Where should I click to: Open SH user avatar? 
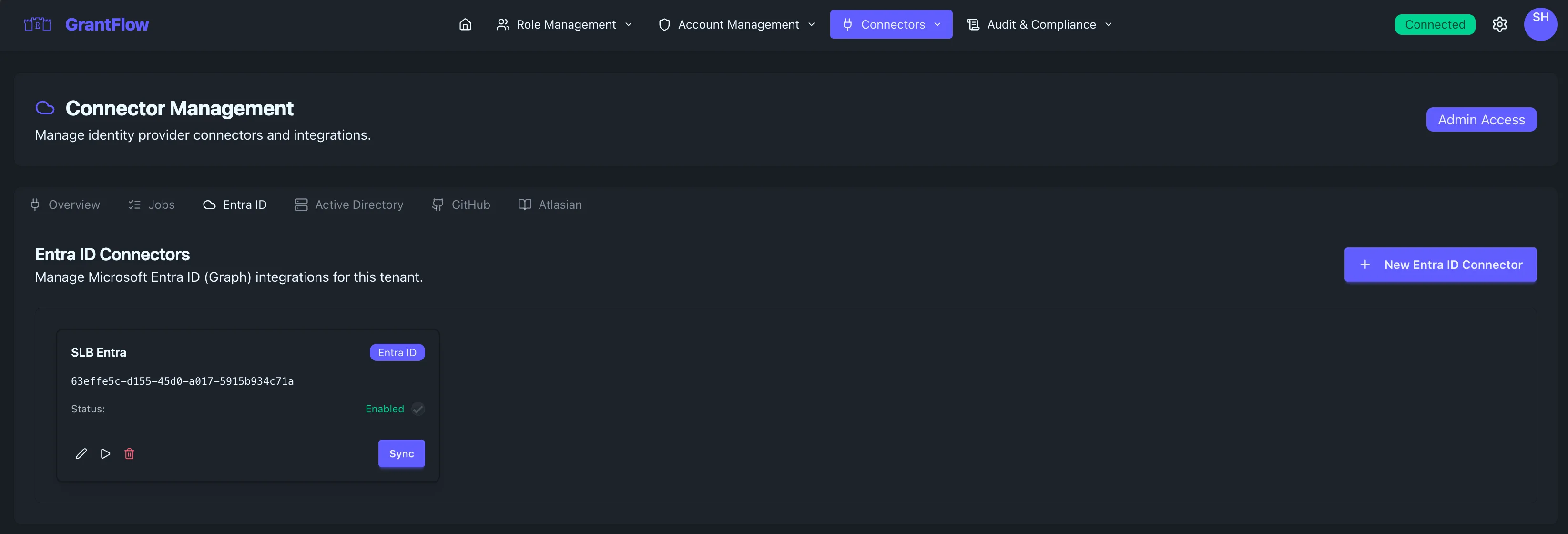(1540, 24)
